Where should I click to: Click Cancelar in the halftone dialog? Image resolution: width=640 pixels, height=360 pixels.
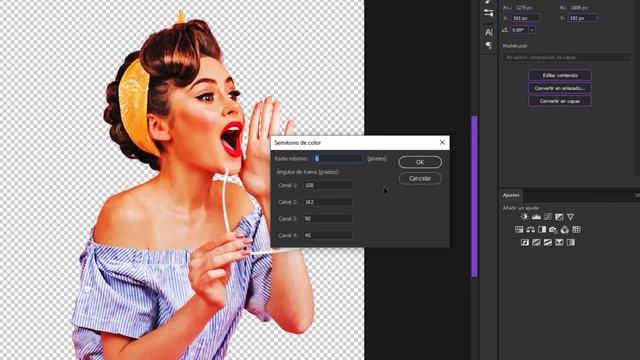pos(420,178)
